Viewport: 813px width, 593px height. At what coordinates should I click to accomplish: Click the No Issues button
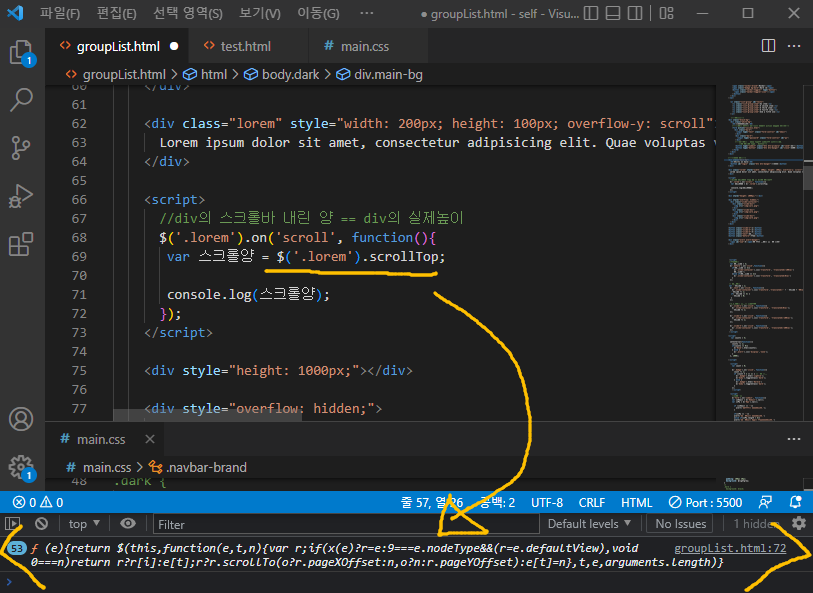pyautogui.click(x=680, y=524)
